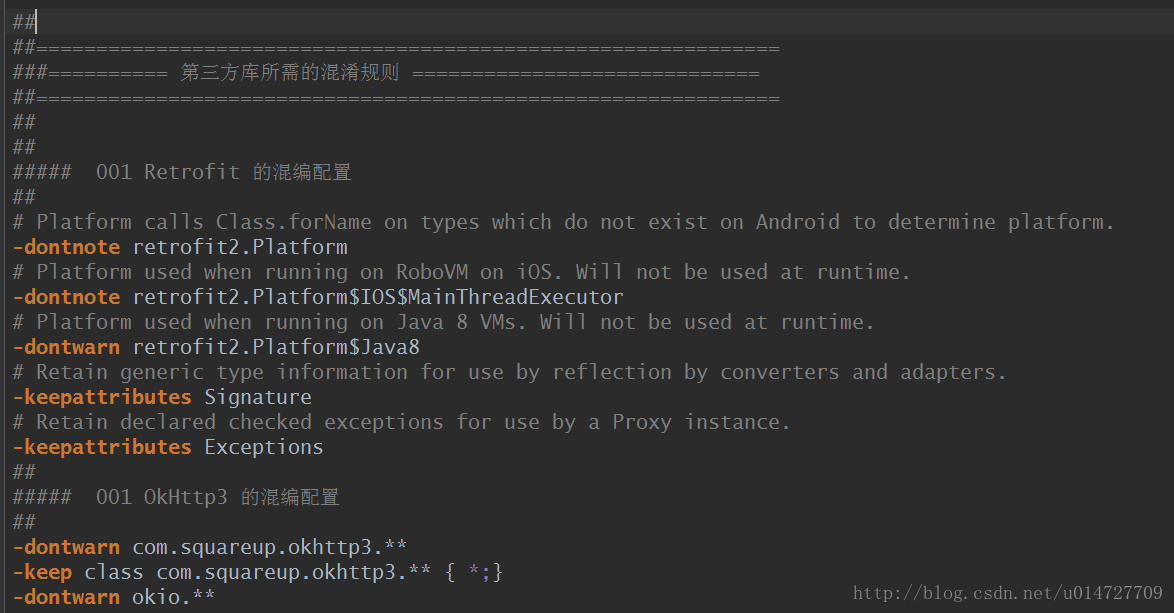Click the -keep class com.squareup.okhttp3 line
The image size is (1174, 613).
coord(258,573)
